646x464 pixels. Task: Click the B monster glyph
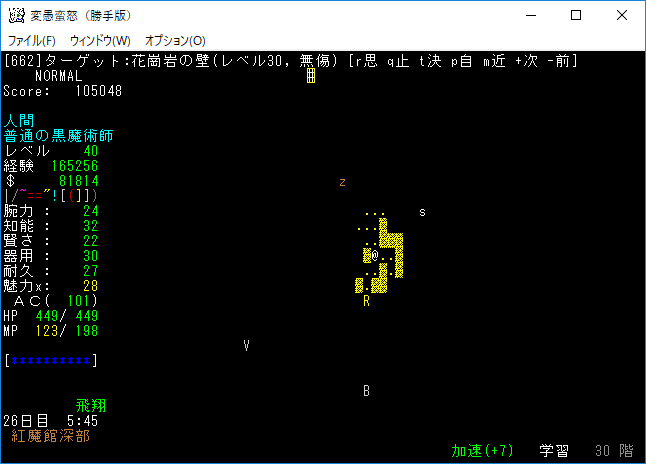[x=366, y=391]
